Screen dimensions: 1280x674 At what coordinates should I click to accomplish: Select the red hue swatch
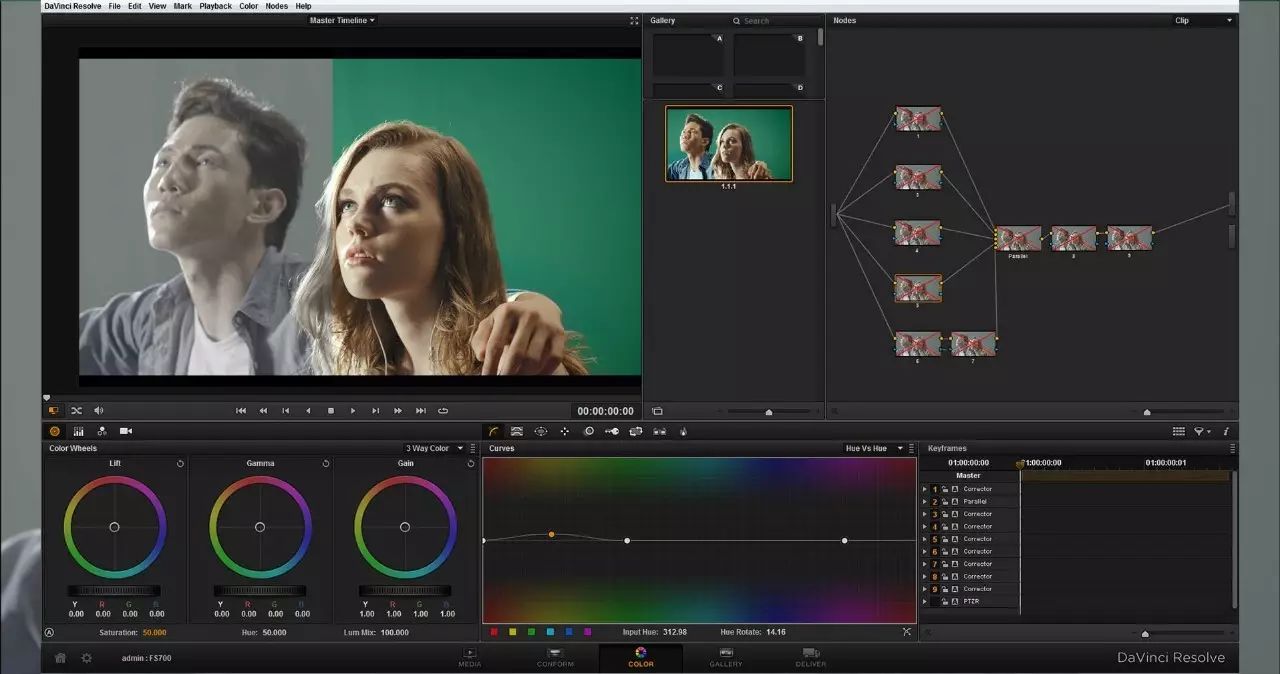coord(493,632)
